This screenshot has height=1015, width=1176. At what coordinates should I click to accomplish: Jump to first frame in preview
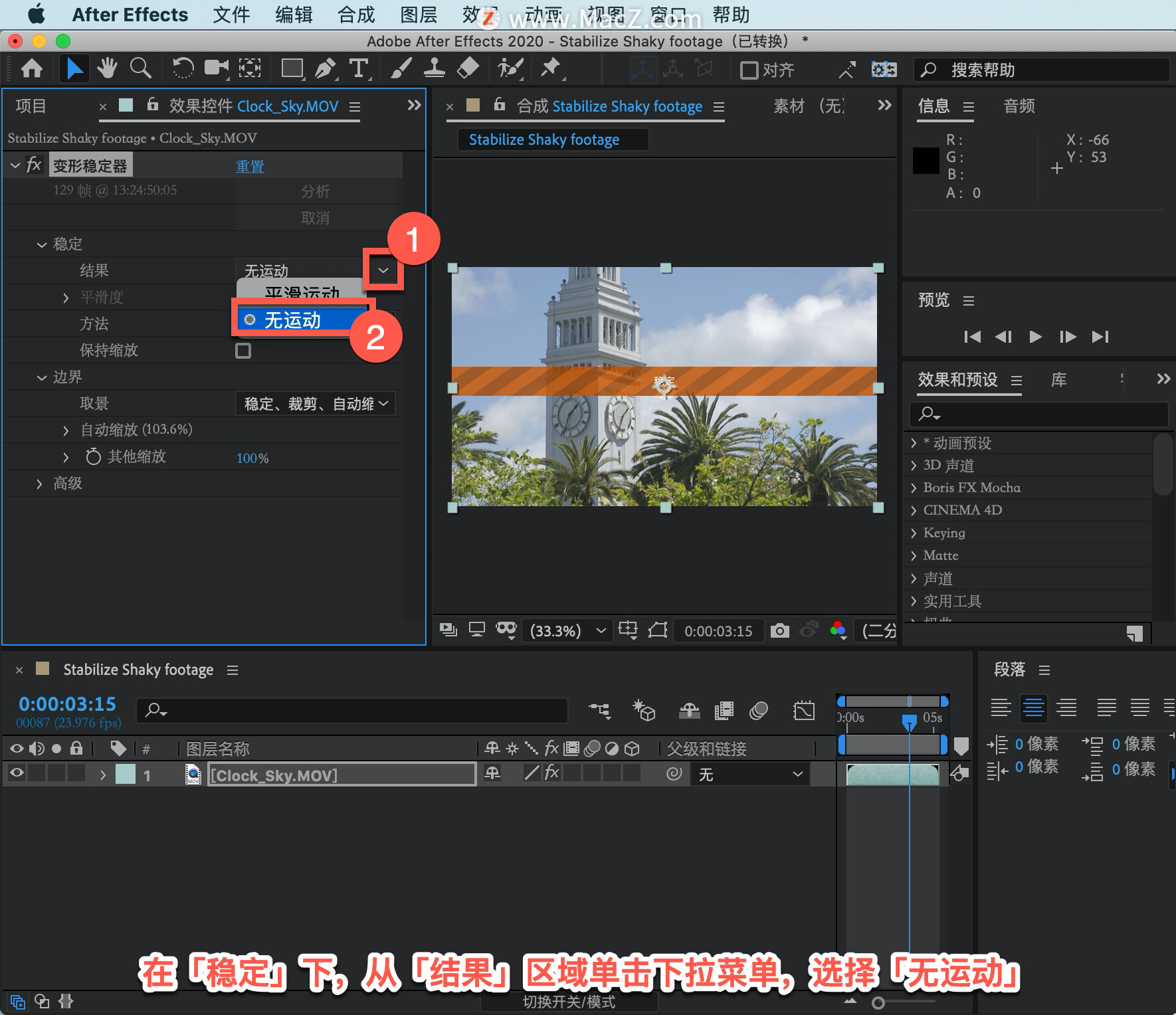click(x=972, y=337)
